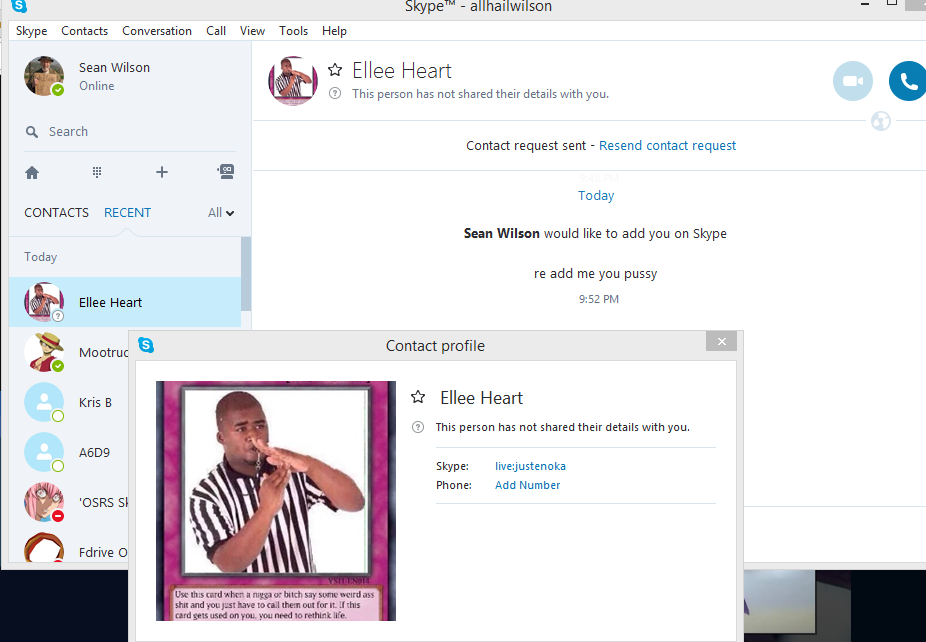This screenshot has width=926, height=642.
Task: Click the plus icon to add contact
Action: [162, 172]
